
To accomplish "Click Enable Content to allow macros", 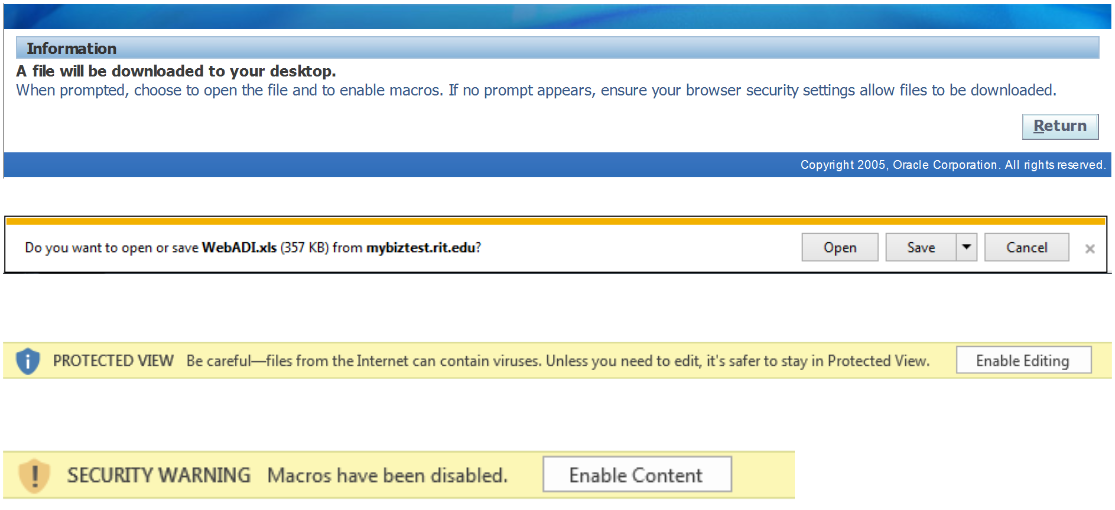I will coord(636,475).
